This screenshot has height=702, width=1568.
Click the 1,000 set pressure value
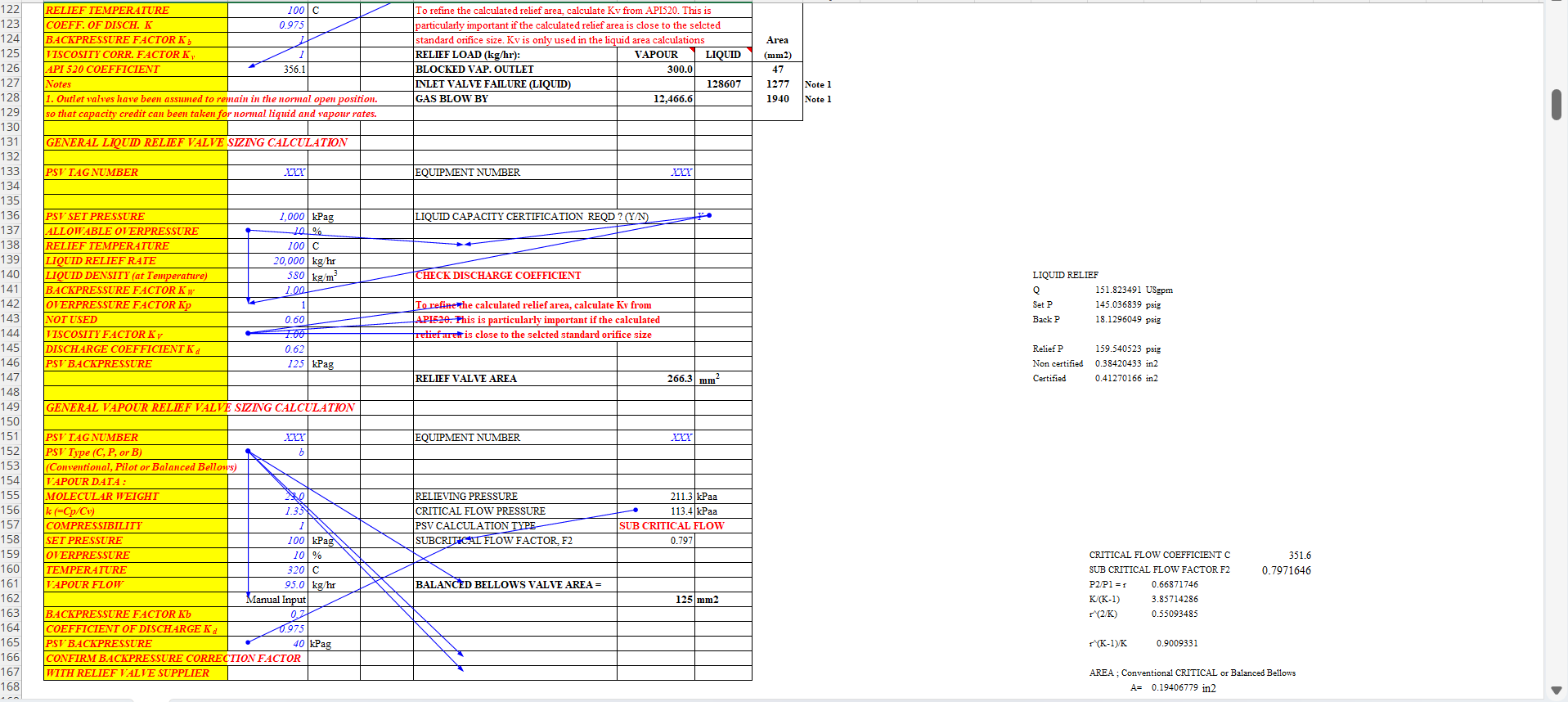coord(267,217)
